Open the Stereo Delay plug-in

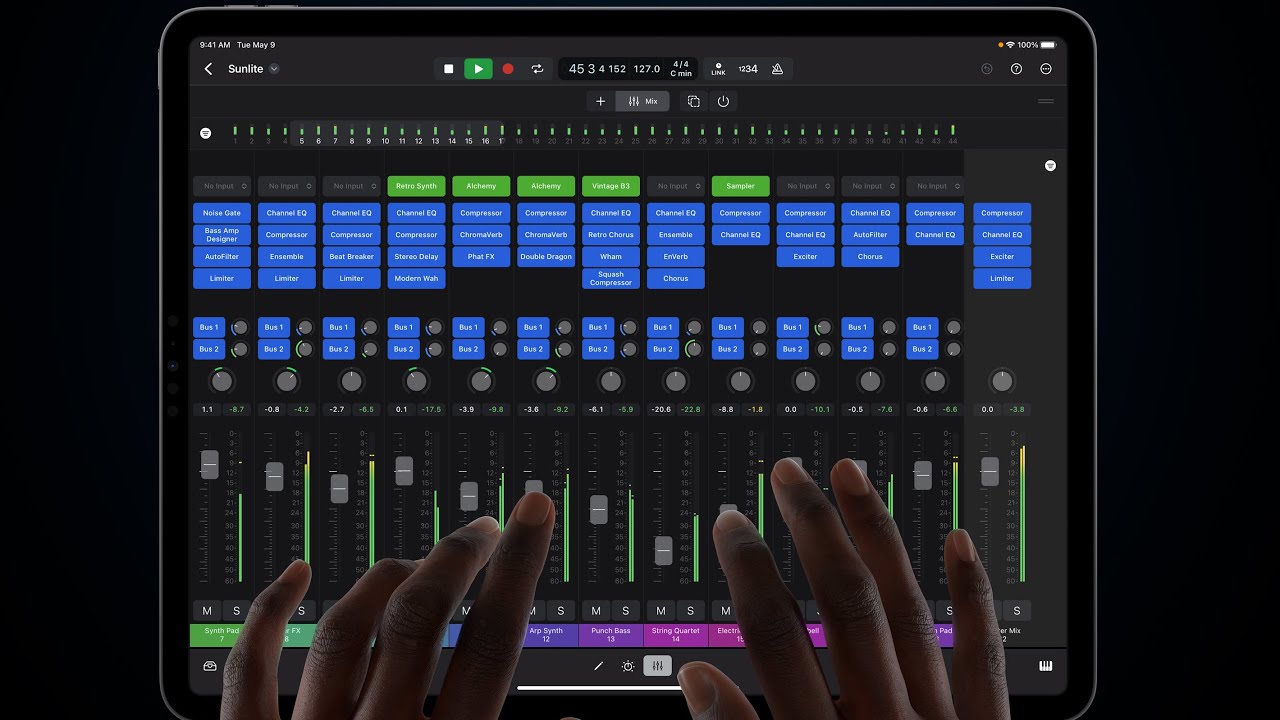point(416,257)
